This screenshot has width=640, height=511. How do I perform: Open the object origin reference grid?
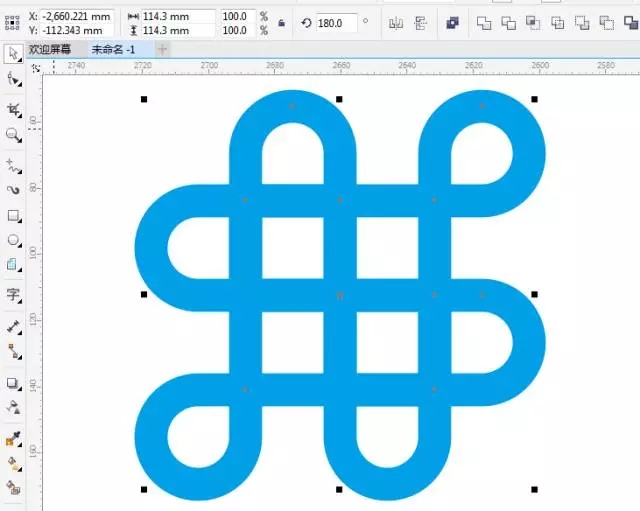(12, 23)
